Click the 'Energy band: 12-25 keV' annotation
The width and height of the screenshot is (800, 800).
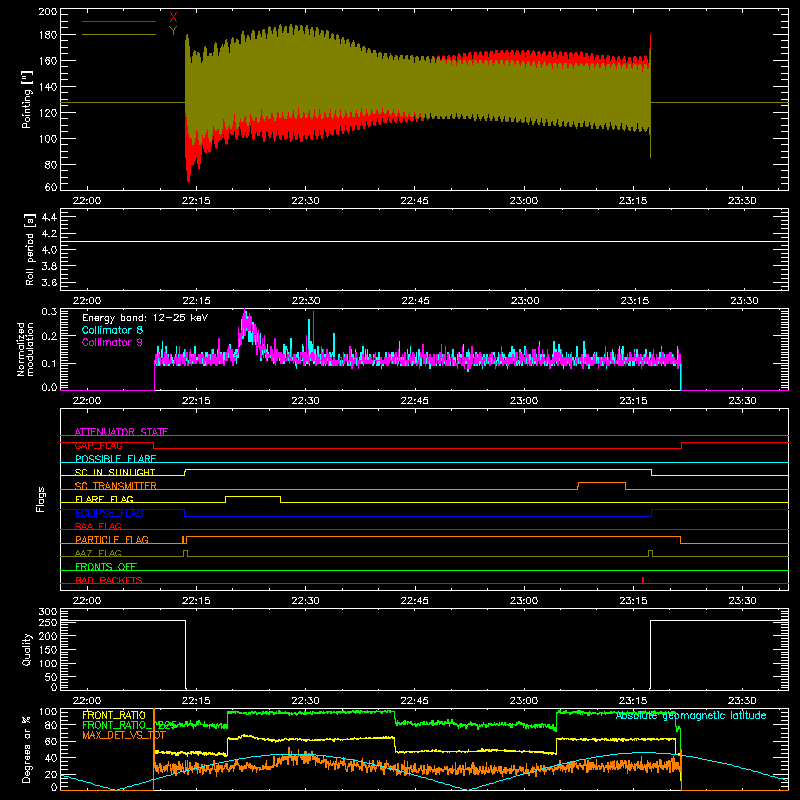(x=145, y=318)
